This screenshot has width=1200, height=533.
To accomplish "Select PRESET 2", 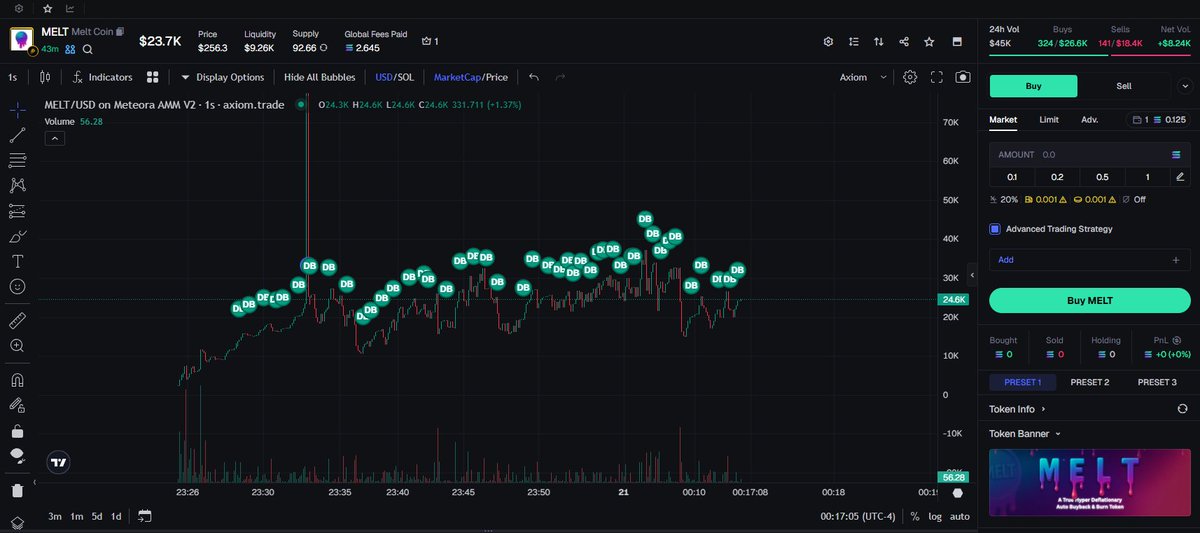I will (1090, 382).
